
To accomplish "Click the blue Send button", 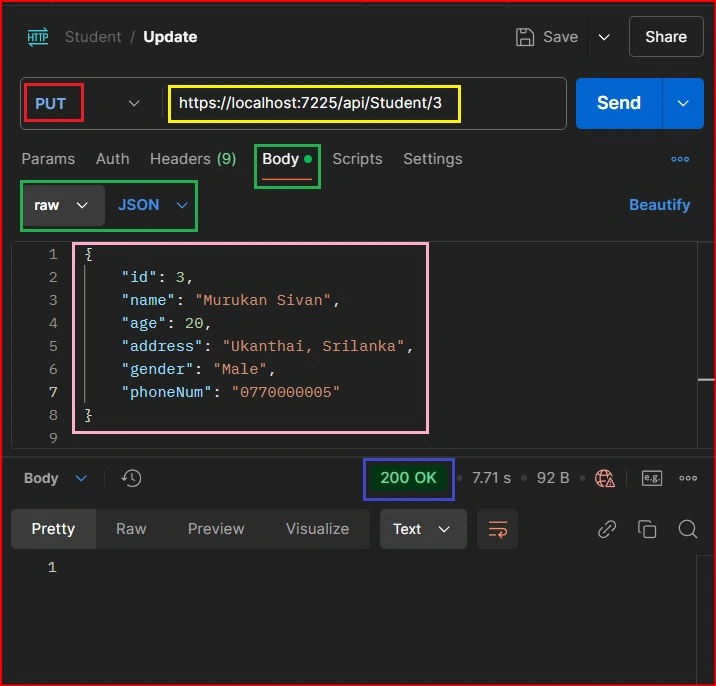I will coord(619,103).
